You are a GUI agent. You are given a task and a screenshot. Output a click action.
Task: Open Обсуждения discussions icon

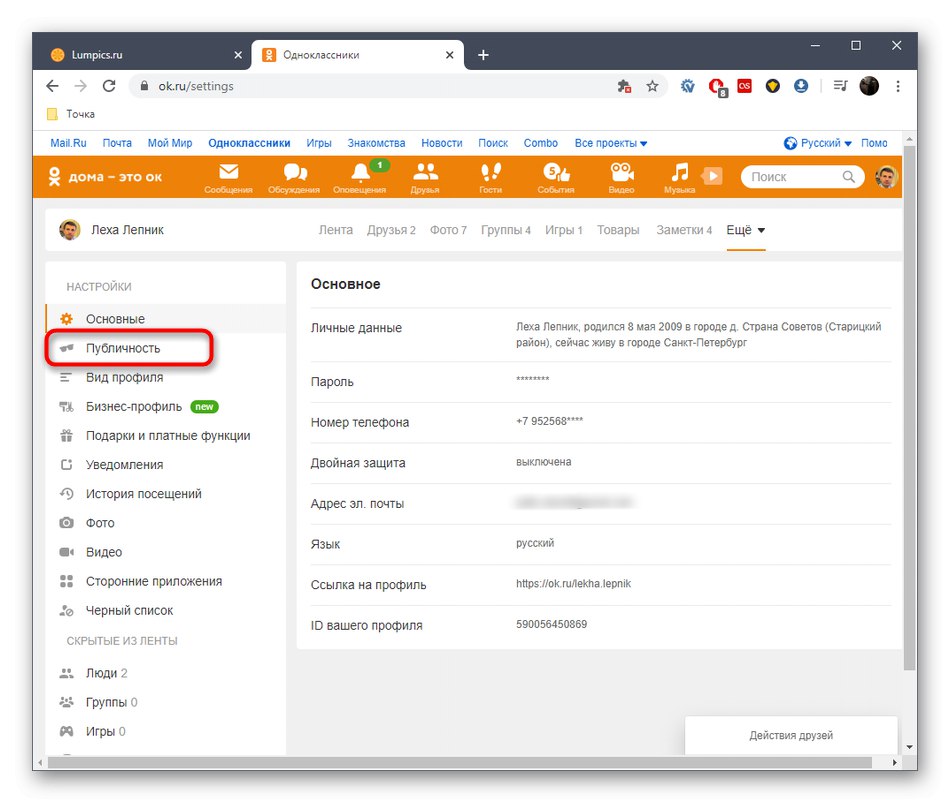coord(294,178)
